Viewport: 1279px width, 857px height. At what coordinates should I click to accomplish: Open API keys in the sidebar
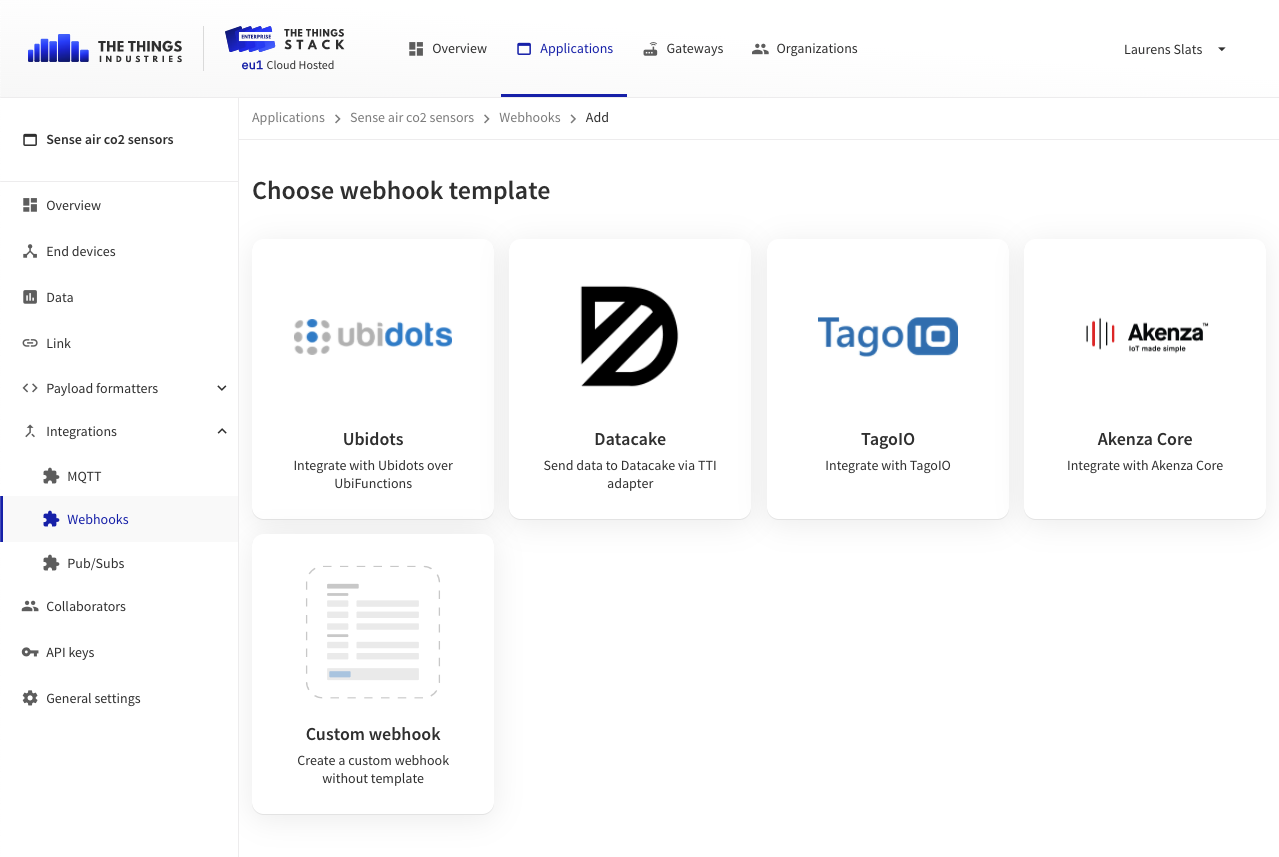click(x=119, y=652)
